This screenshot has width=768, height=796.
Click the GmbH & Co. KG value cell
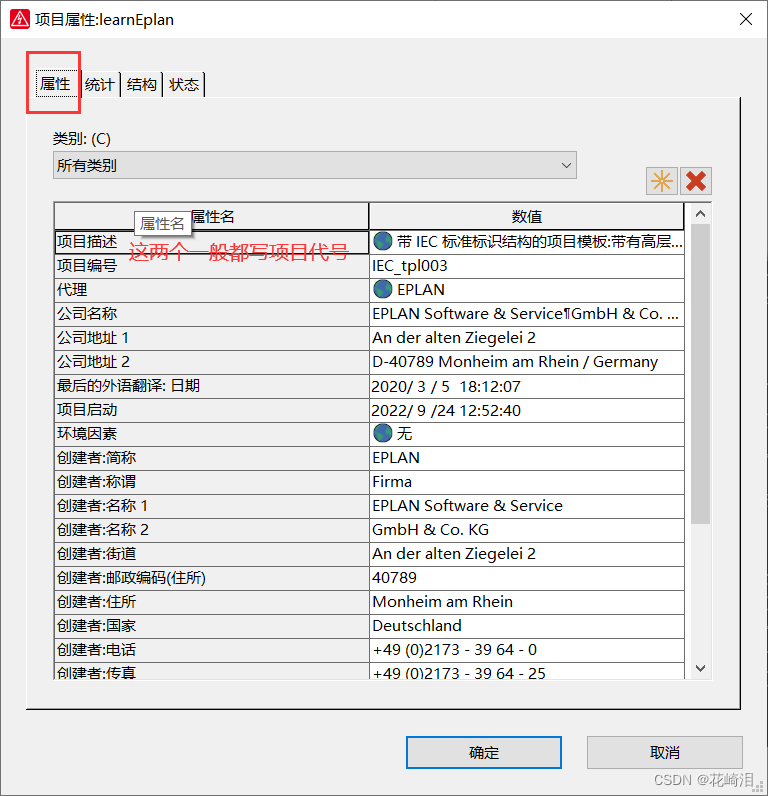point(526,529)
